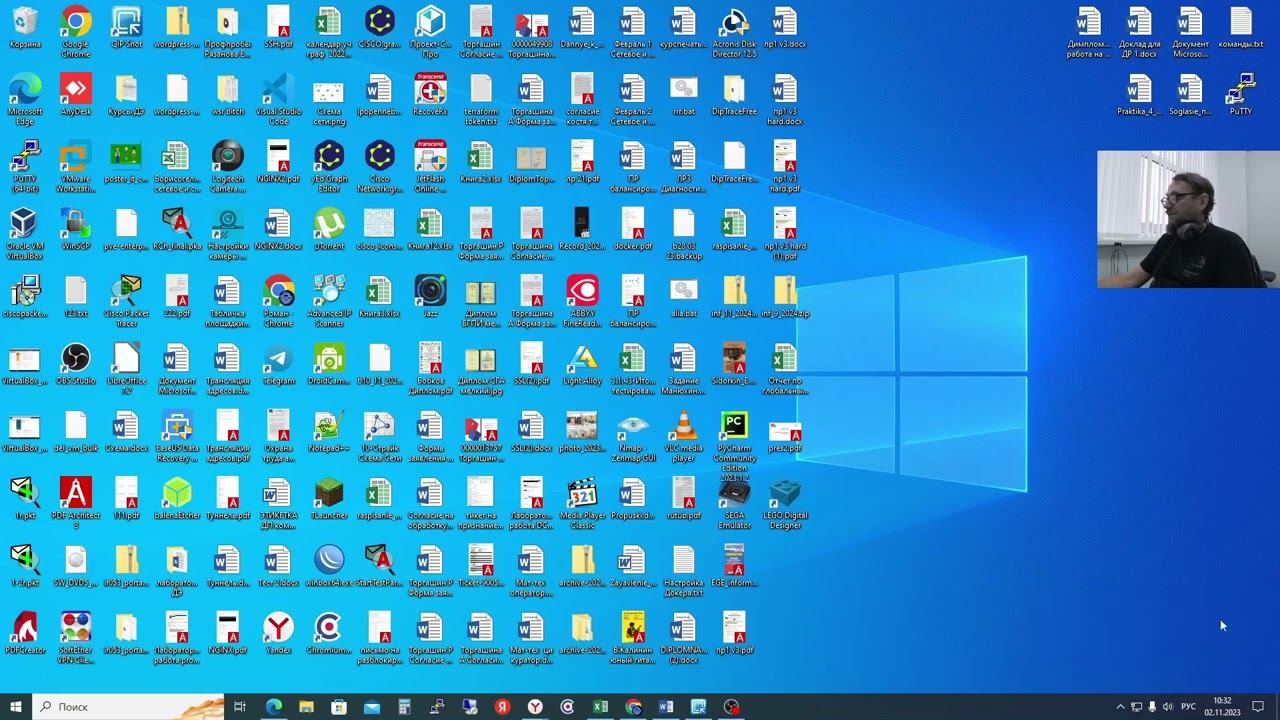The image size is (1280, 720).
Task: Select Доклад для ДР 1.docx file
Action: coord(1139,32)
